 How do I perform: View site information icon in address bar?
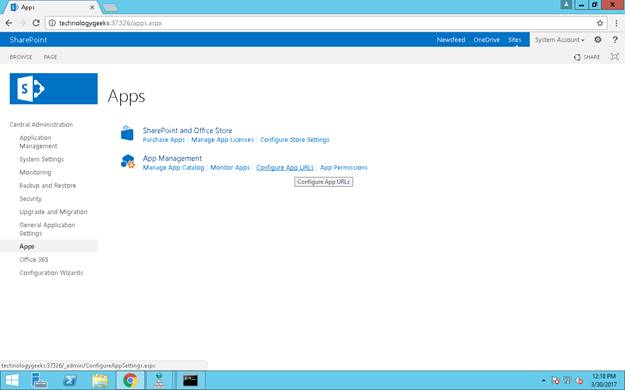(x=52, y=23)
